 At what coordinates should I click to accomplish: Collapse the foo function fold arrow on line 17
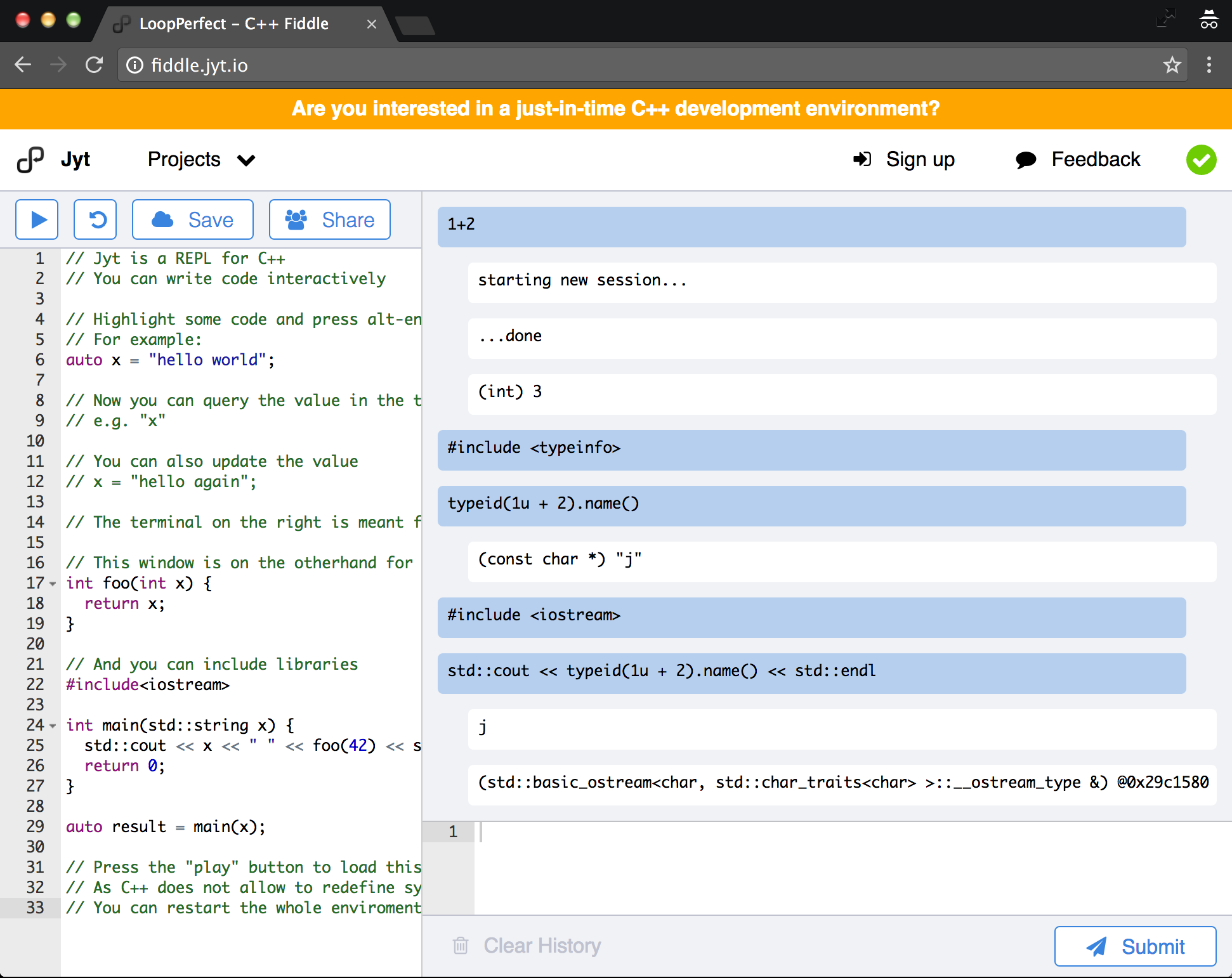click(x=53, y=584)
